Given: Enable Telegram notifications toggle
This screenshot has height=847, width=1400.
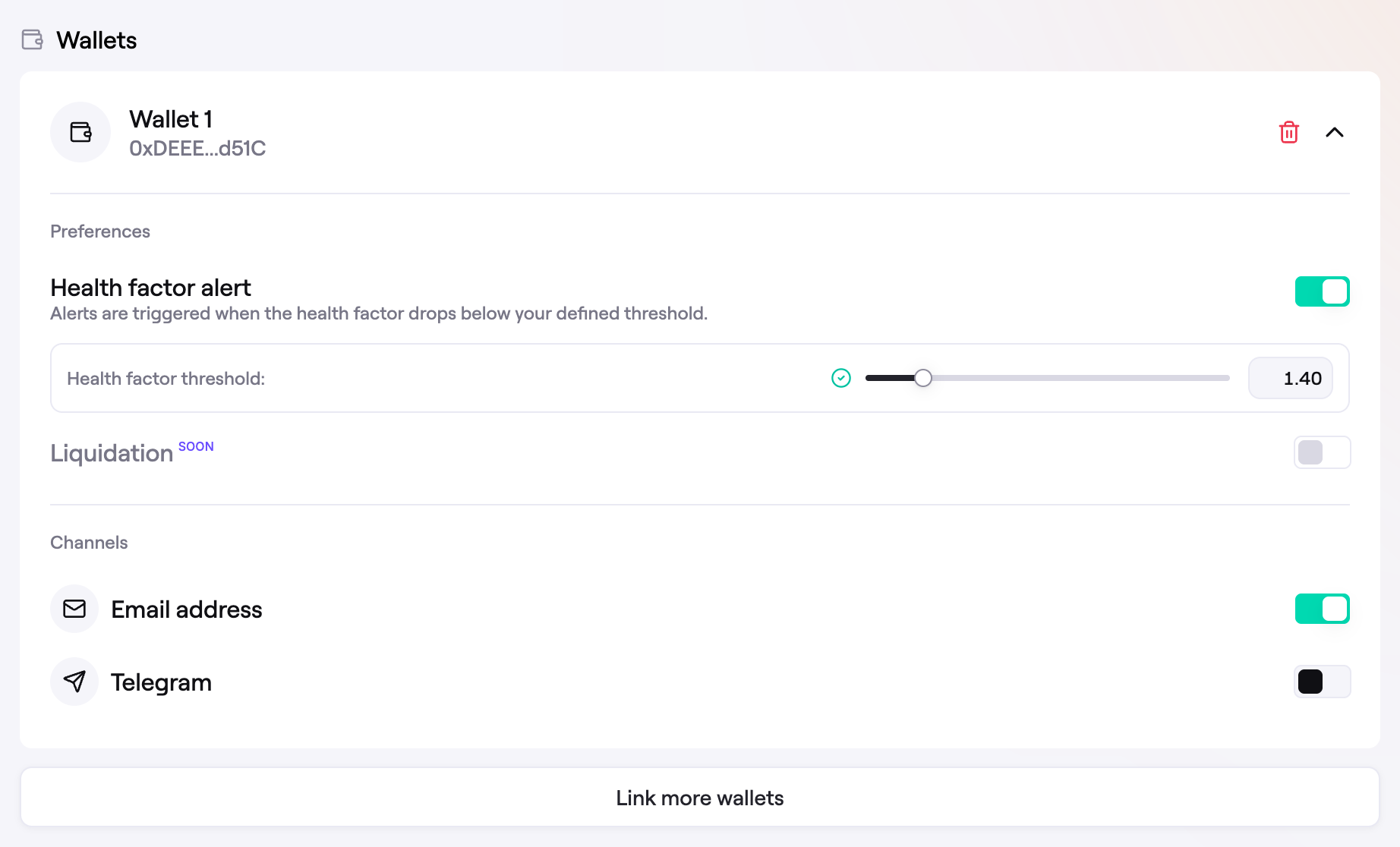Looking at the screenshot, I should point(1322,682).
